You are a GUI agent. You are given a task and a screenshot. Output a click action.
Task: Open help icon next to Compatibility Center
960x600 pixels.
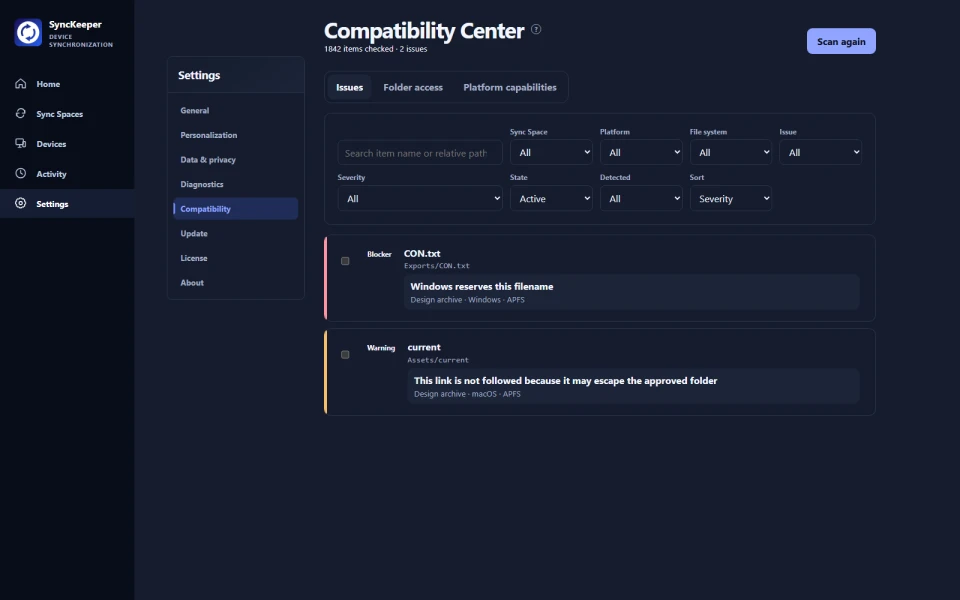click(x=536, y=29)
